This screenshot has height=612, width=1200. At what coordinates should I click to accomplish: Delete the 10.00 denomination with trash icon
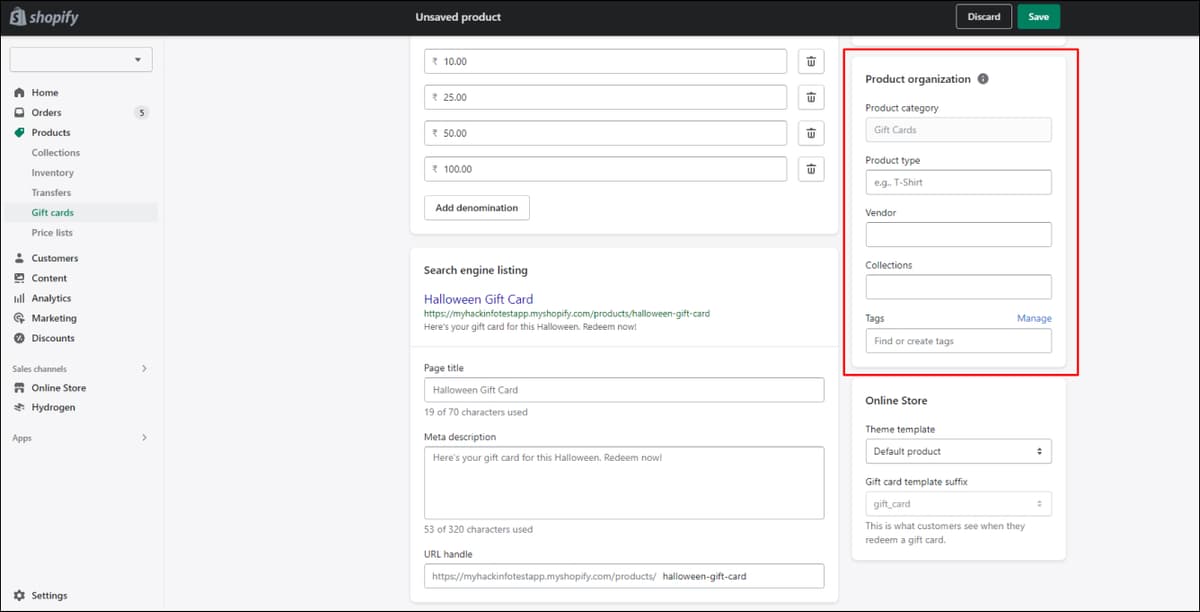[810, 61]
